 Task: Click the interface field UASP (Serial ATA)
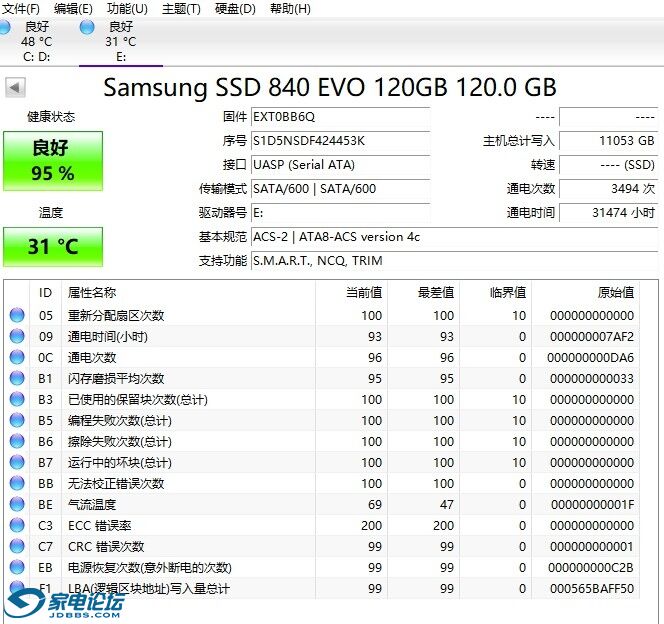click(x=340, y=165)
